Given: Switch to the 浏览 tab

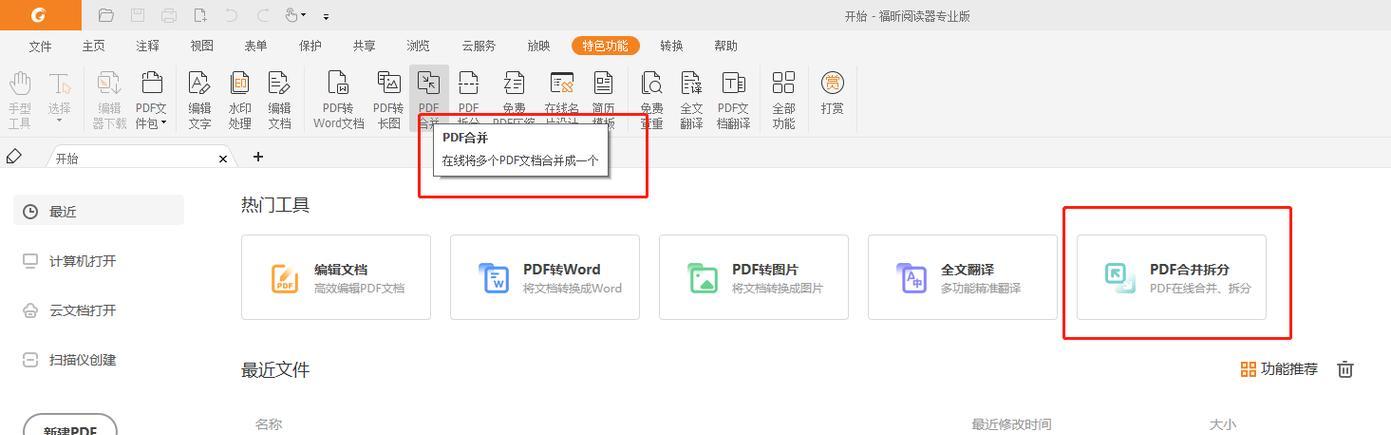Looking at the screenshot, I should point(418,46).
